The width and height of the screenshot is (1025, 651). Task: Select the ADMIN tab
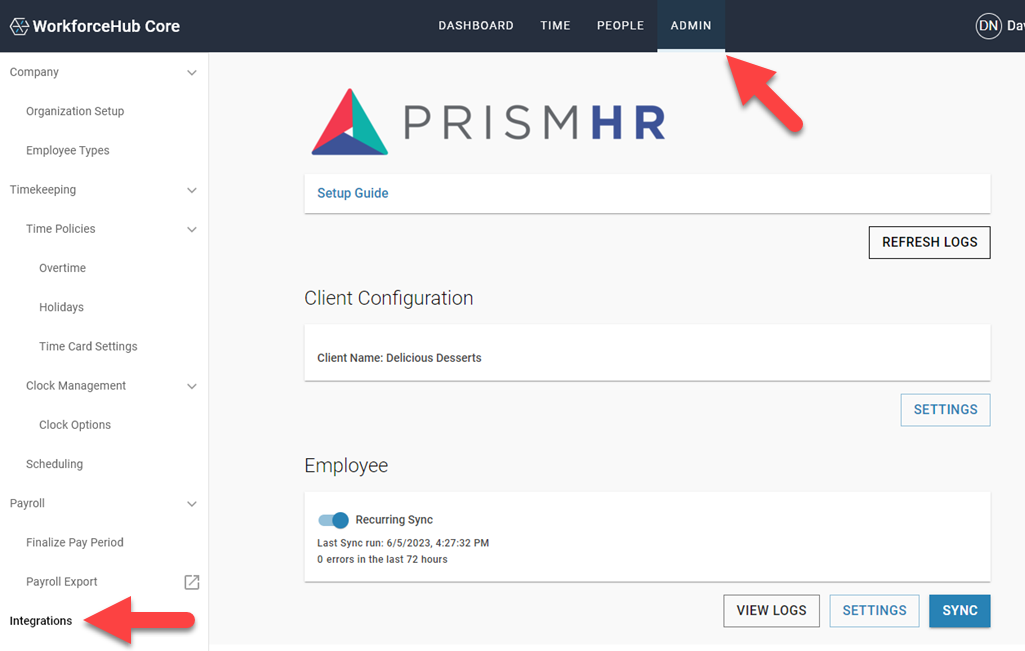(x=690, y=25)
